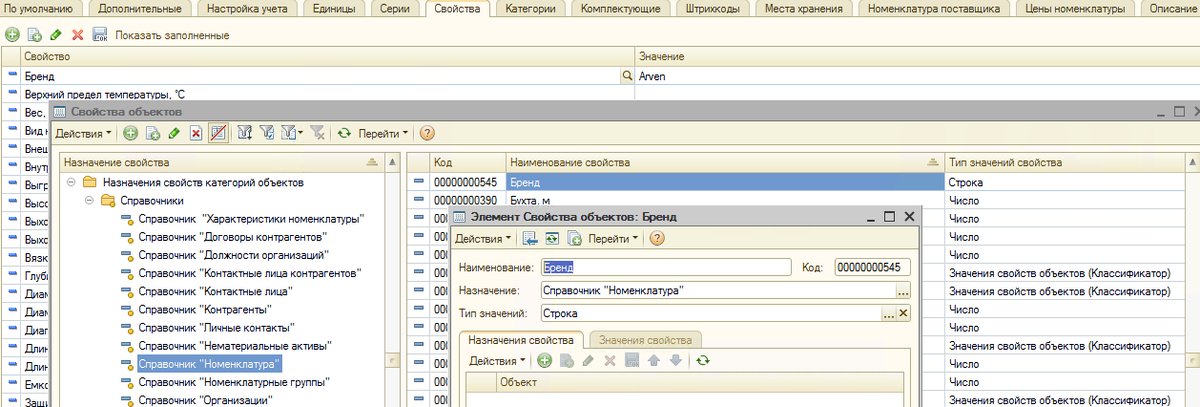Open the Места хранения tab

[x=804, y=9]
